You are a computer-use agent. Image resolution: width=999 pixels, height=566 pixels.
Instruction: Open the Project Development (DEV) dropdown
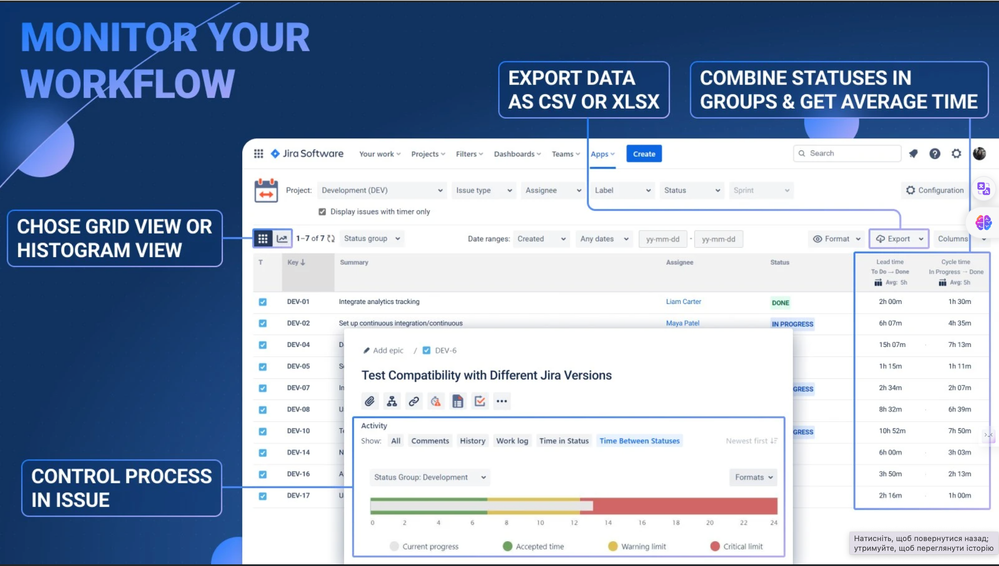[382, 191]
